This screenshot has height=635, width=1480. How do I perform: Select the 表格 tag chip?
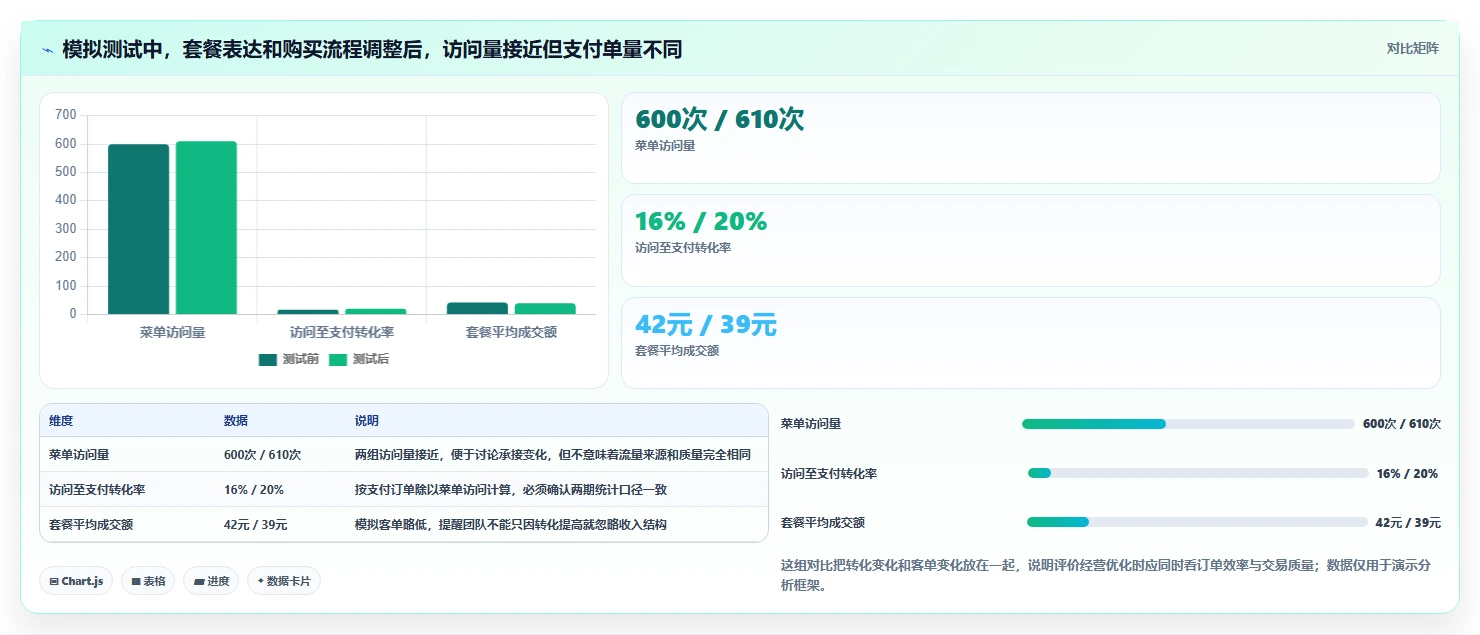(148, 581)
